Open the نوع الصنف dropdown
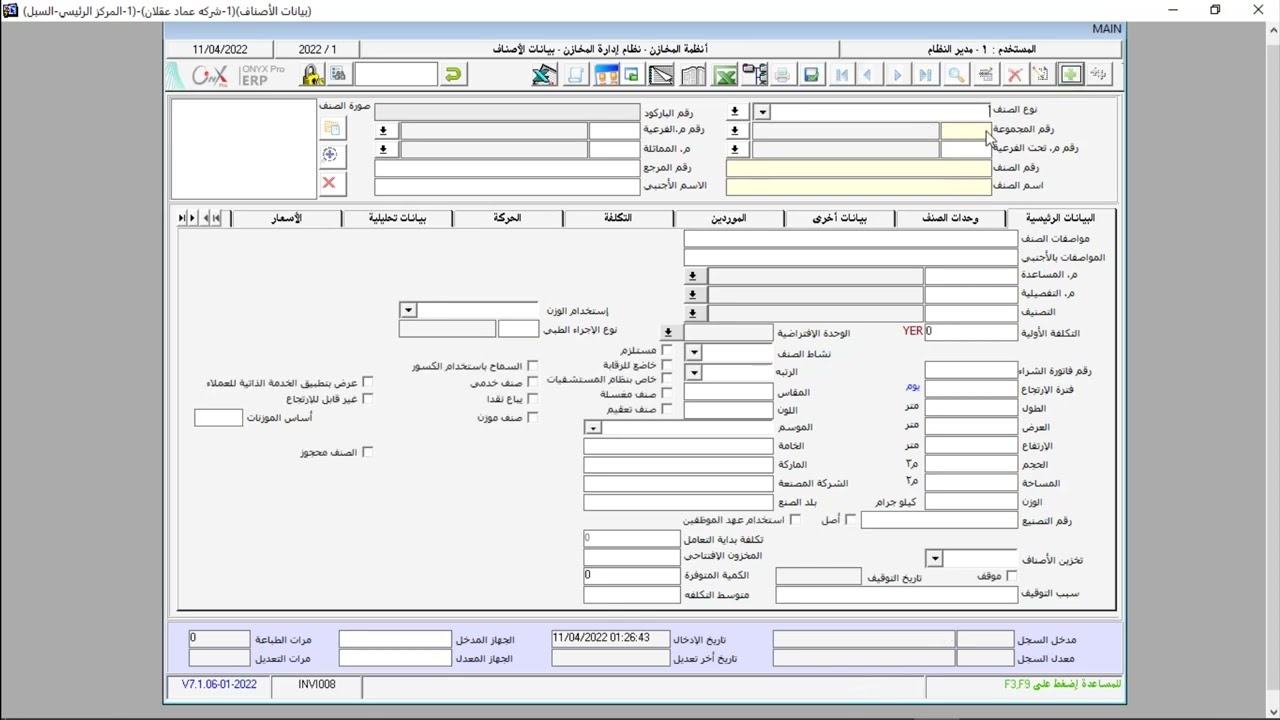 762,112
